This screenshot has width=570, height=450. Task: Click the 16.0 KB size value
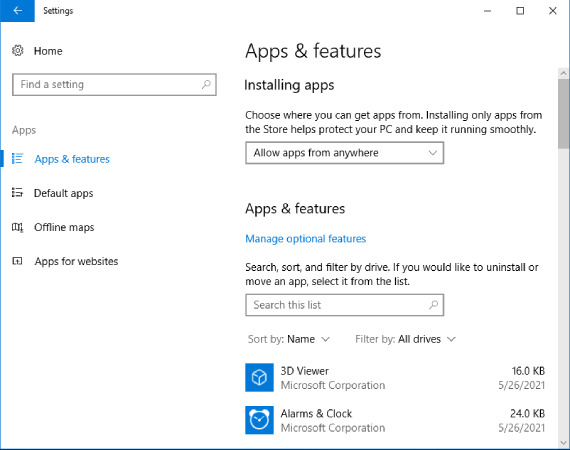coord(528,371)
